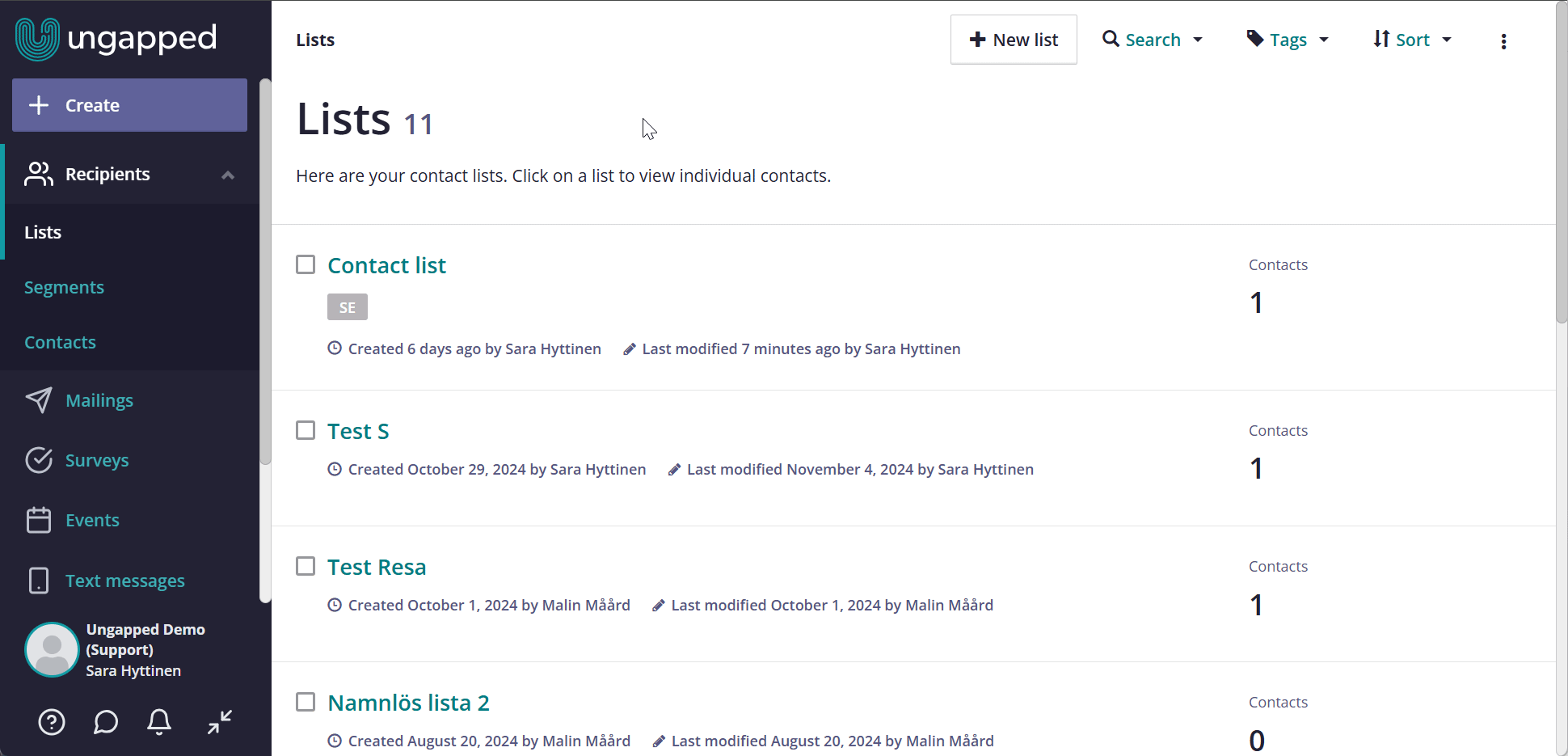Click the sort arrows icon
The height and width of the screenshot is (756, 1568).
coord(1381,39)
